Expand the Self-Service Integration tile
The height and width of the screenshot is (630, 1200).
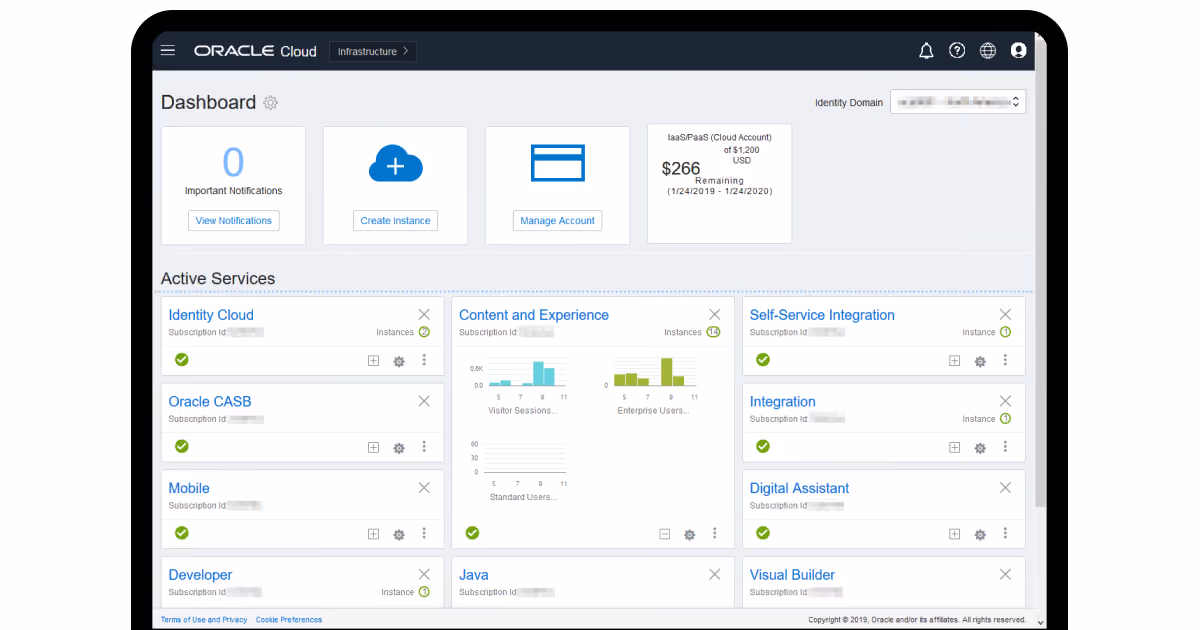coord(954,361)
